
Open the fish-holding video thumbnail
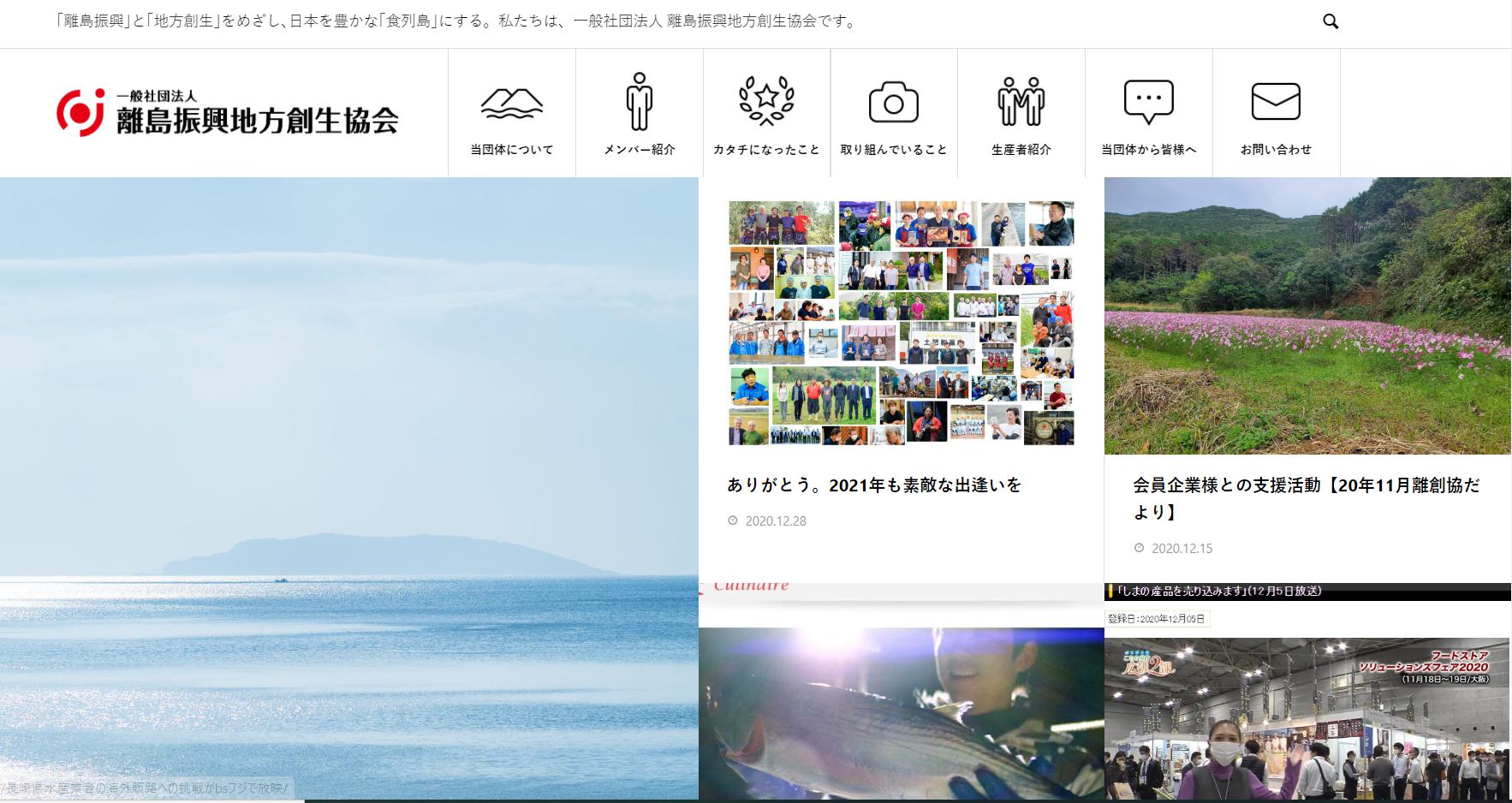click(901, 713)
